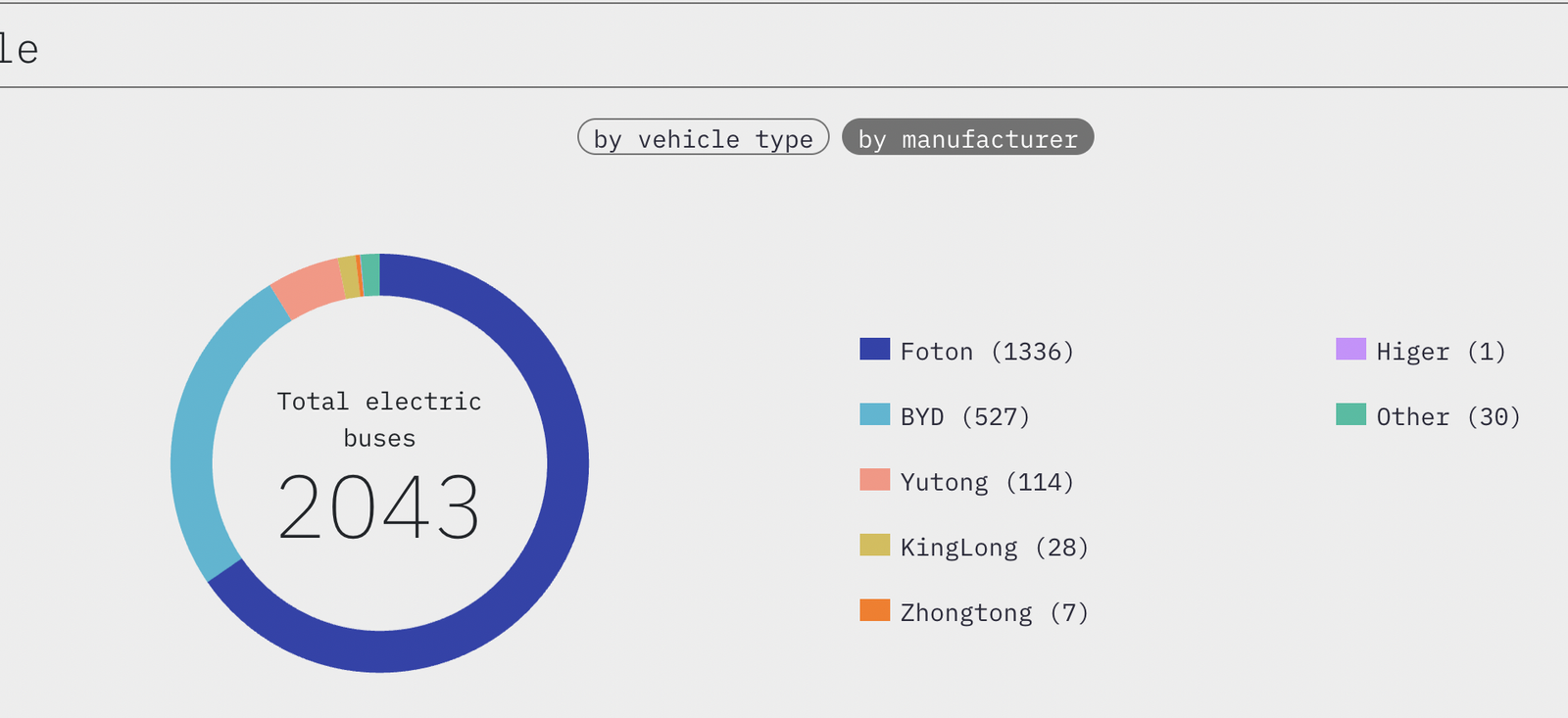1568x718 pixels.
Task: Select the 'Other (30)' legend label
Action: click(1448, 417)
